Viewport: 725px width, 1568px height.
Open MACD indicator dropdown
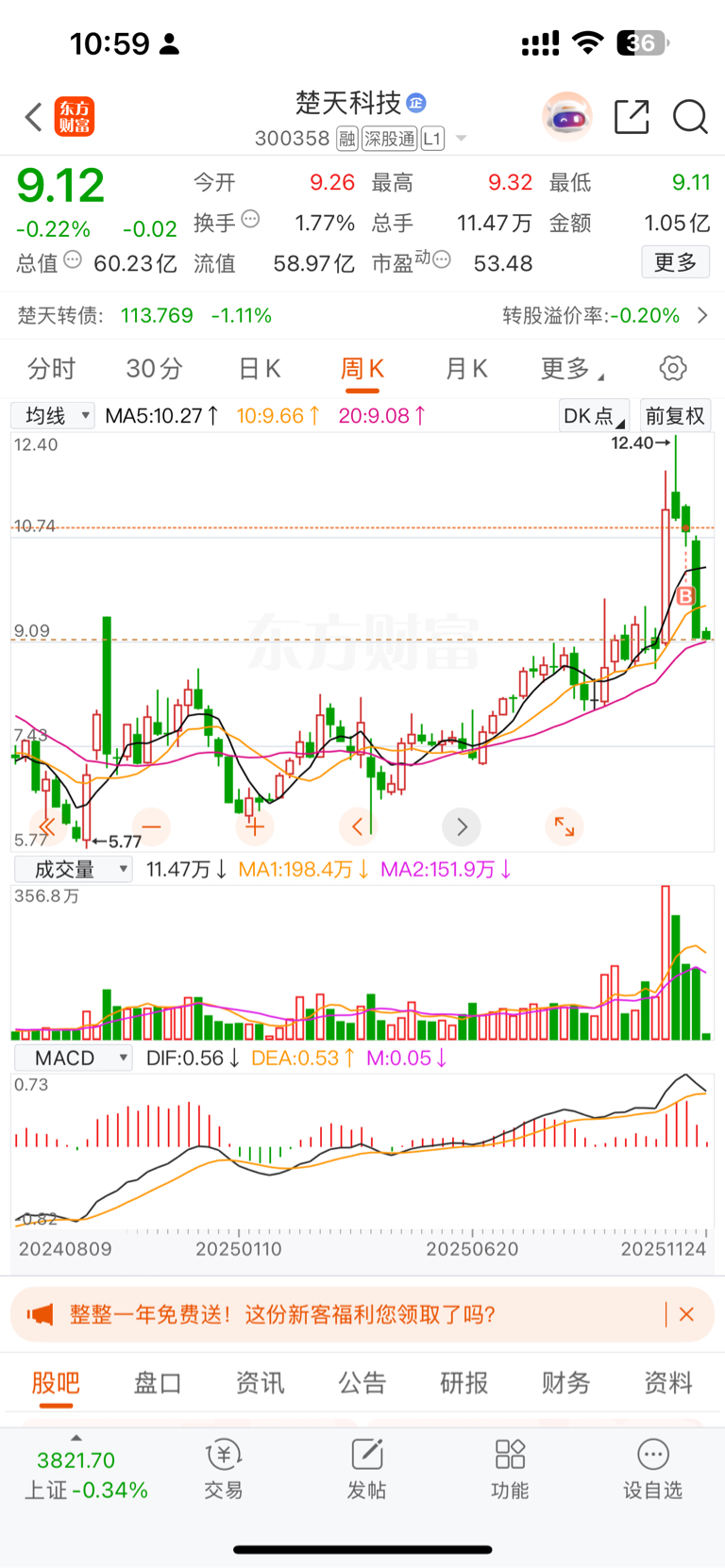point(73,1059)
